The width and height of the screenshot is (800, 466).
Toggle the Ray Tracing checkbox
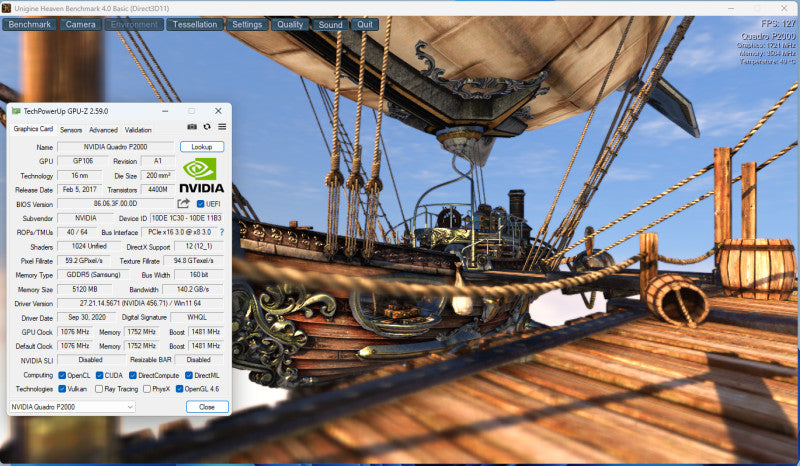99,389
